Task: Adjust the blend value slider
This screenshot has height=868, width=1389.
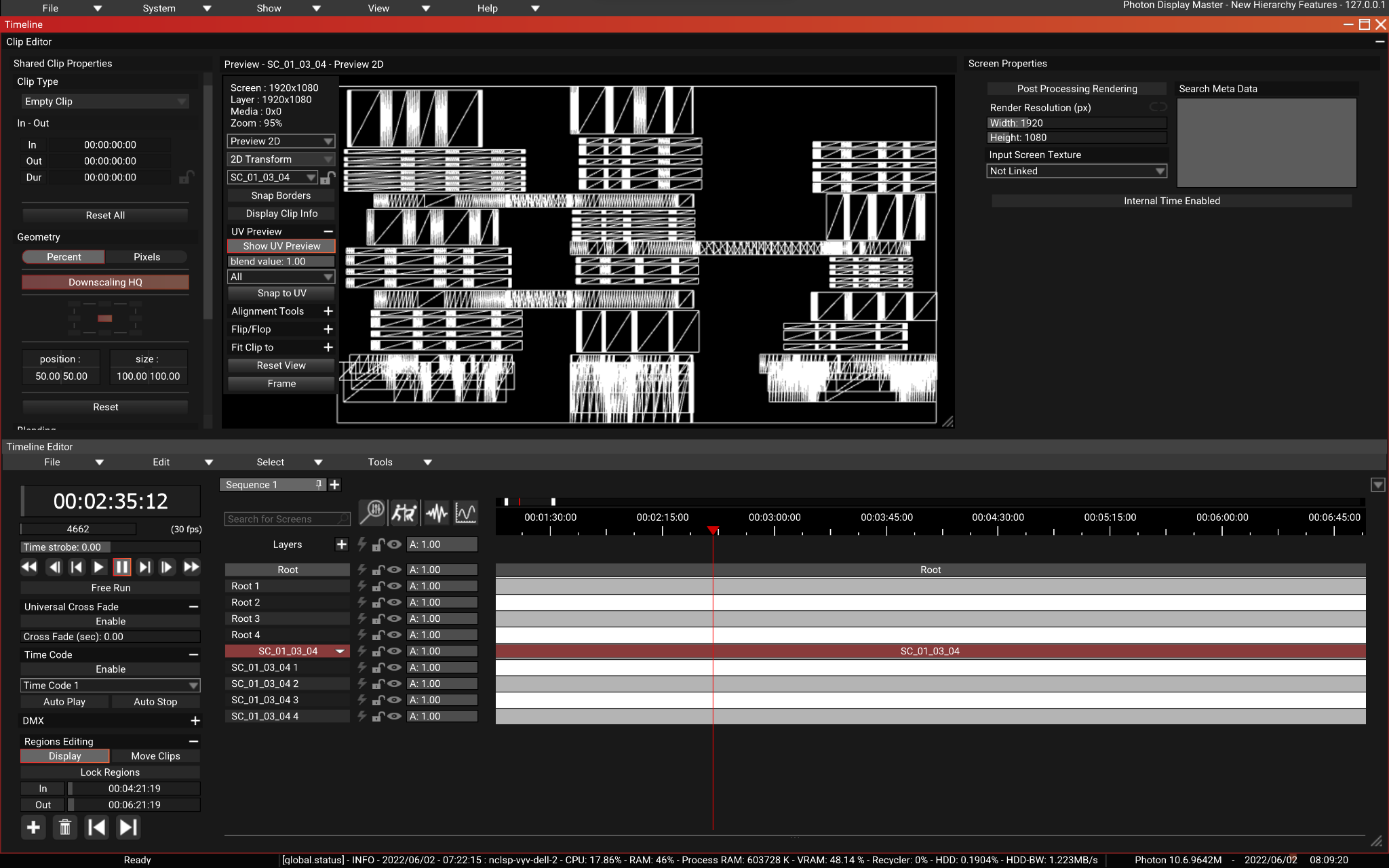Action: (281, 262)
